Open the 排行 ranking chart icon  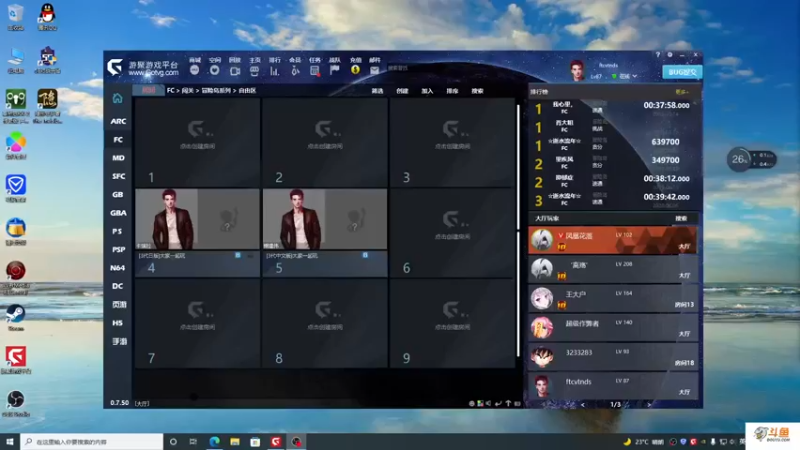point(274,70)
